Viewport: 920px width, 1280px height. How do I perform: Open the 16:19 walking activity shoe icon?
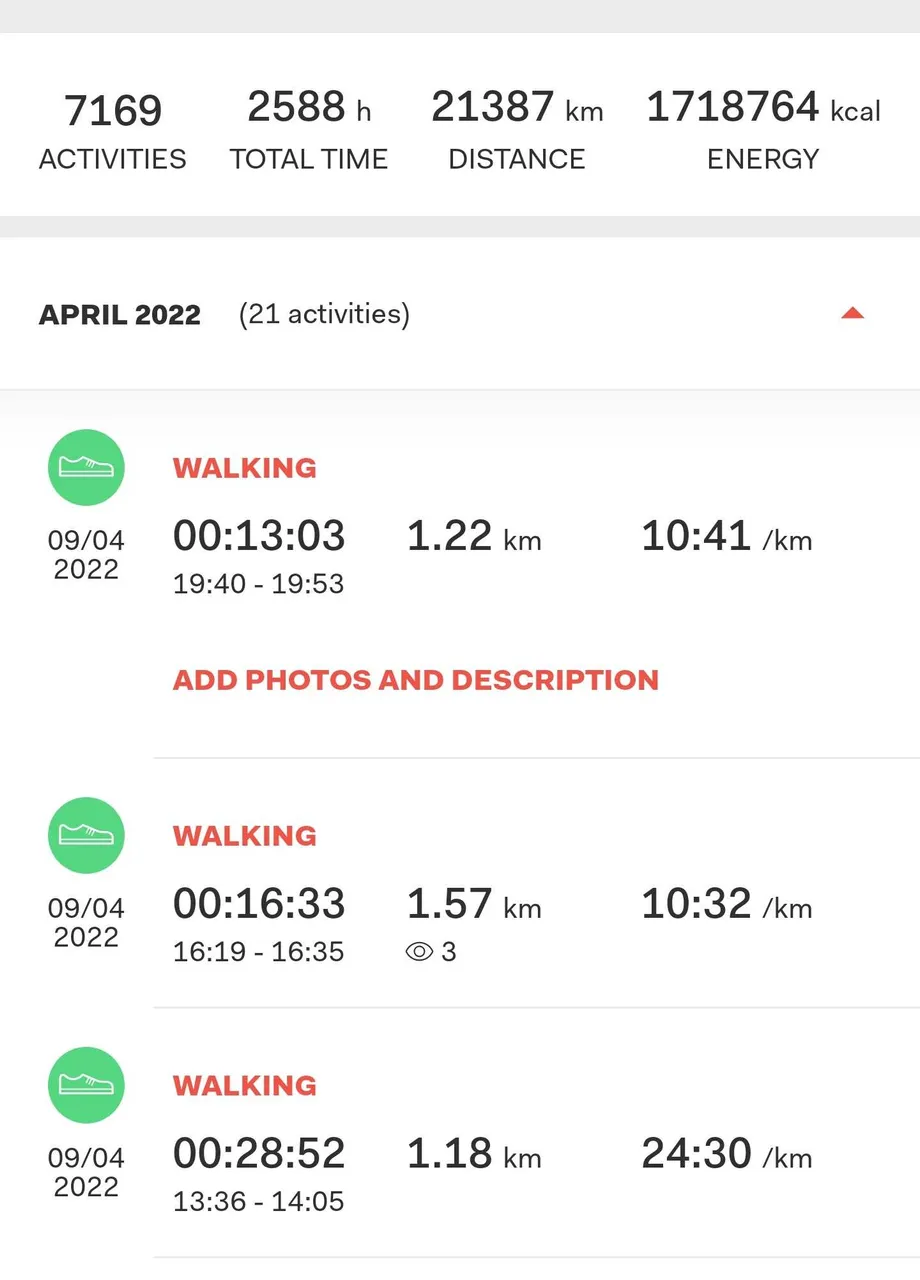tap(86, 835)
